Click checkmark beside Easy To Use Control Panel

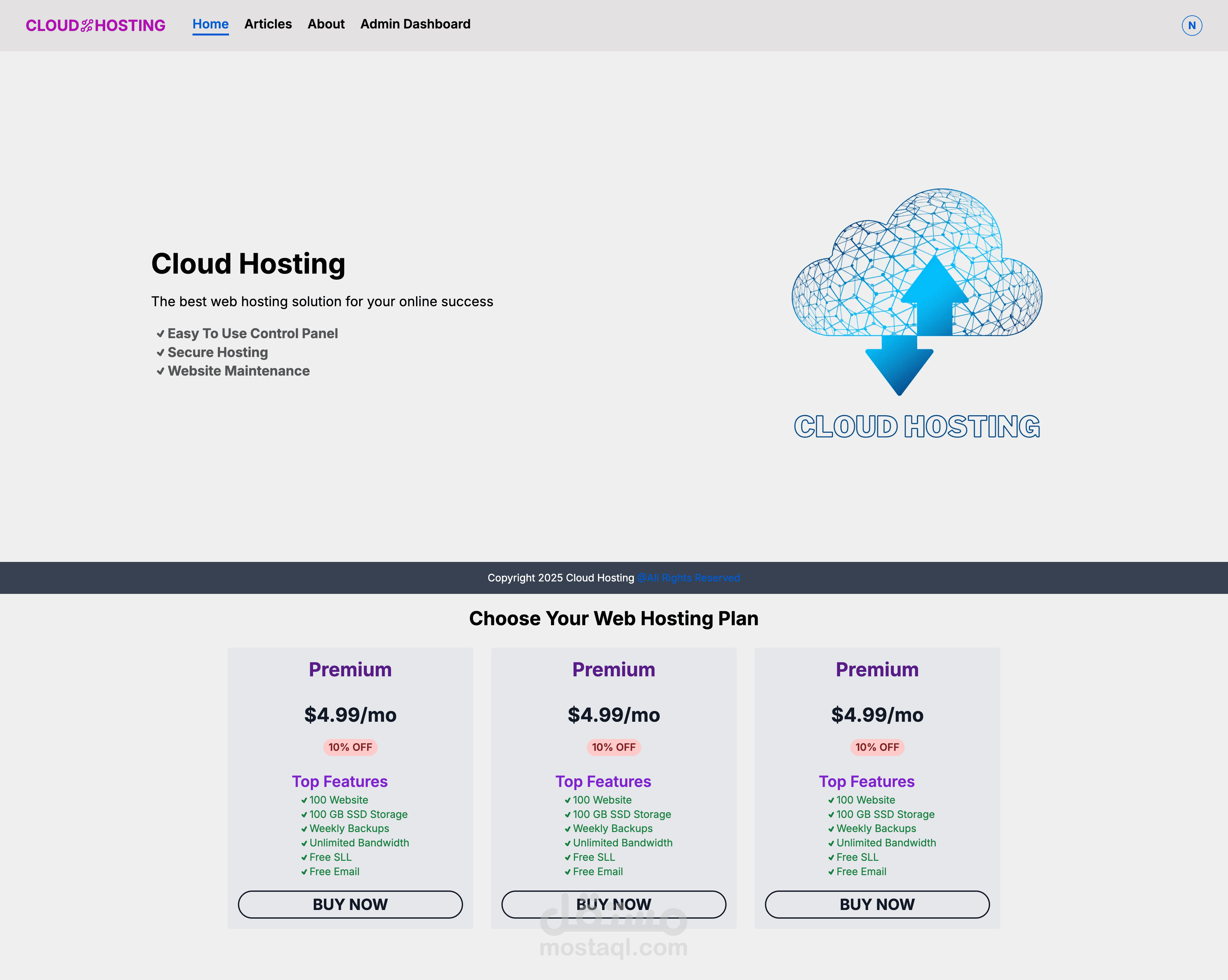click(161, 334)
